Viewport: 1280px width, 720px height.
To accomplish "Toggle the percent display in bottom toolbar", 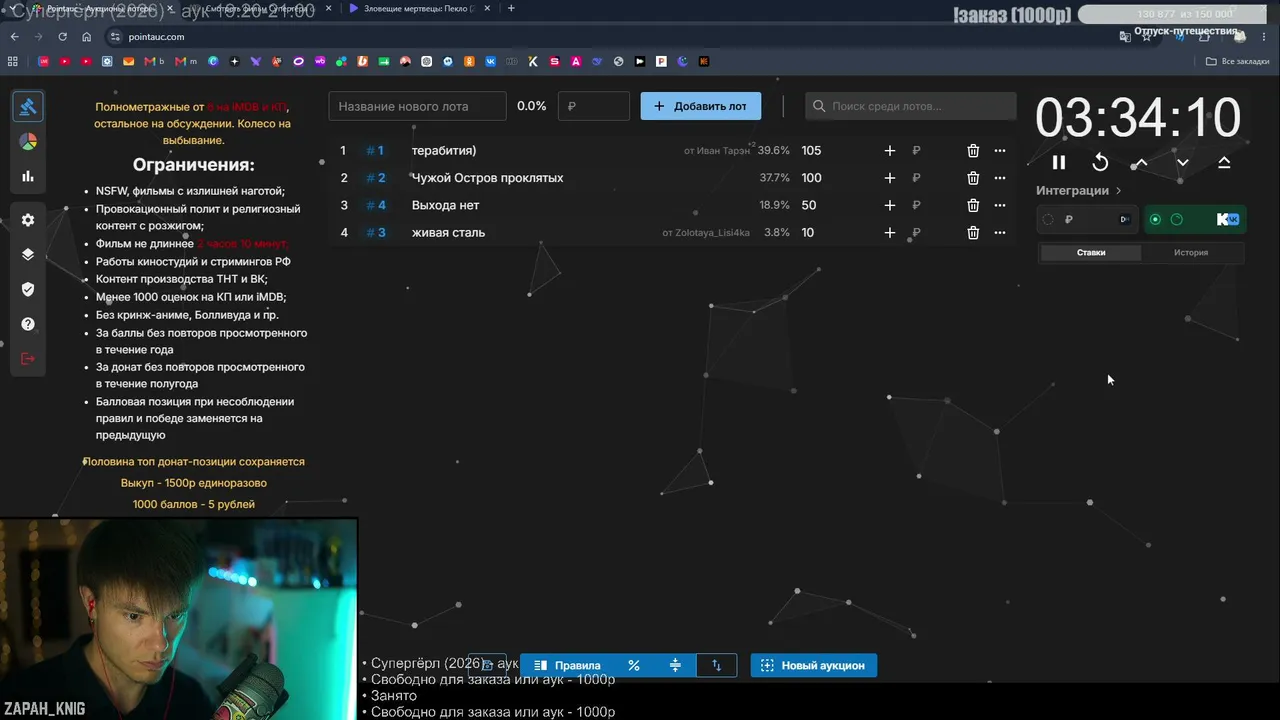I will [634, 665].
